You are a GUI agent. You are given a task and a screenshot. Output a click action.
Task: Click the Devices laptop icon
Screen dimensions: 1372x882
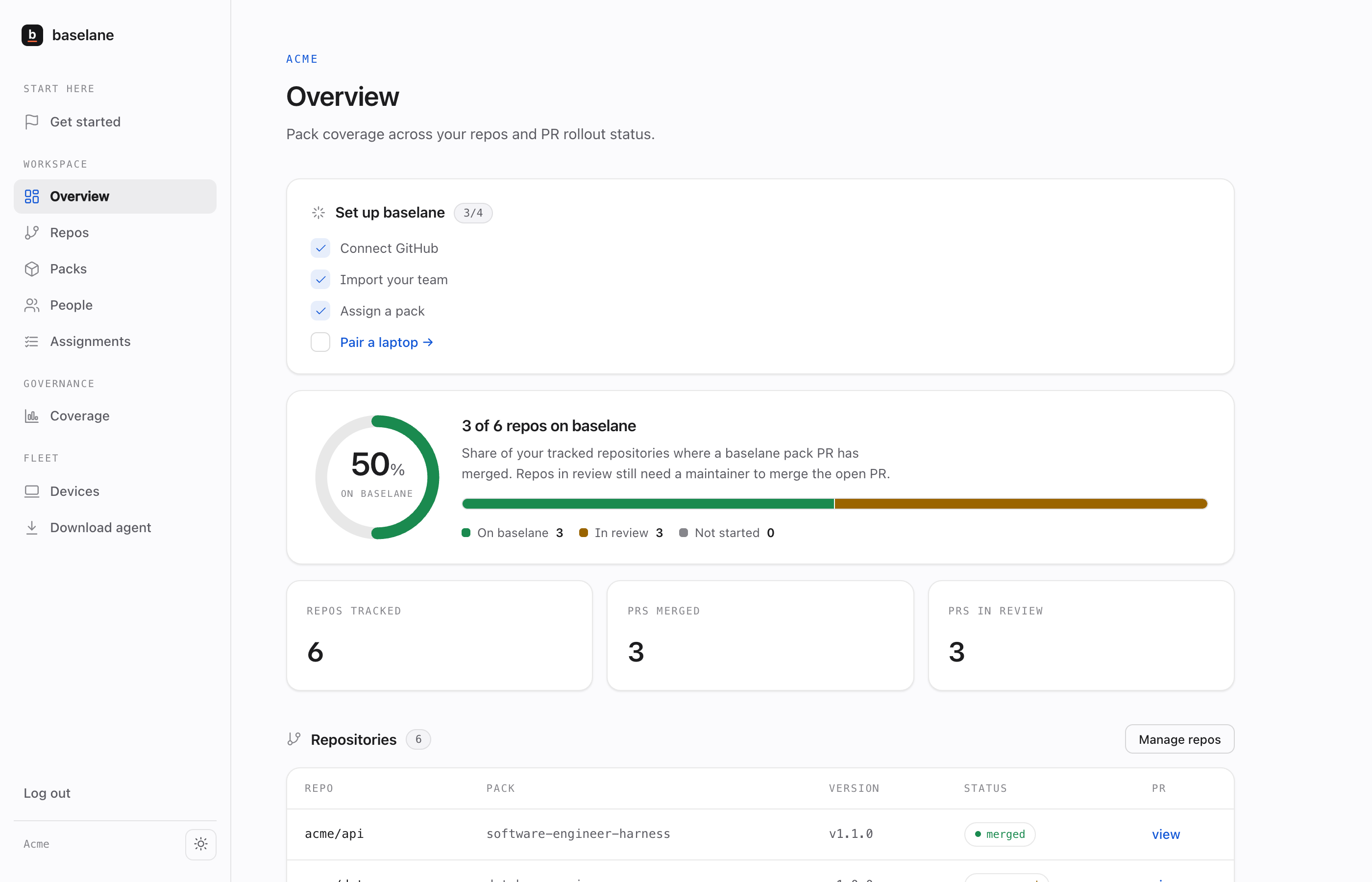point(32,491)
